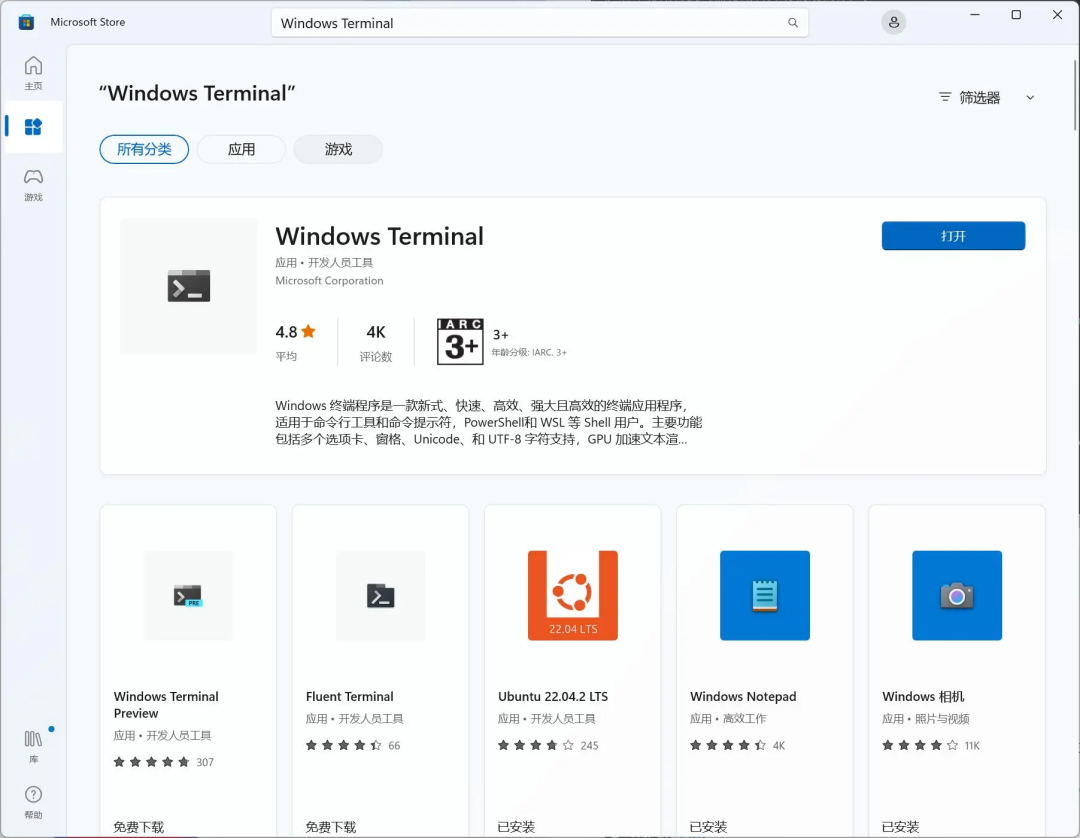Click the orange star beside 4.8 rating
The image size is (1080, 838).
[x=309, y=331]
